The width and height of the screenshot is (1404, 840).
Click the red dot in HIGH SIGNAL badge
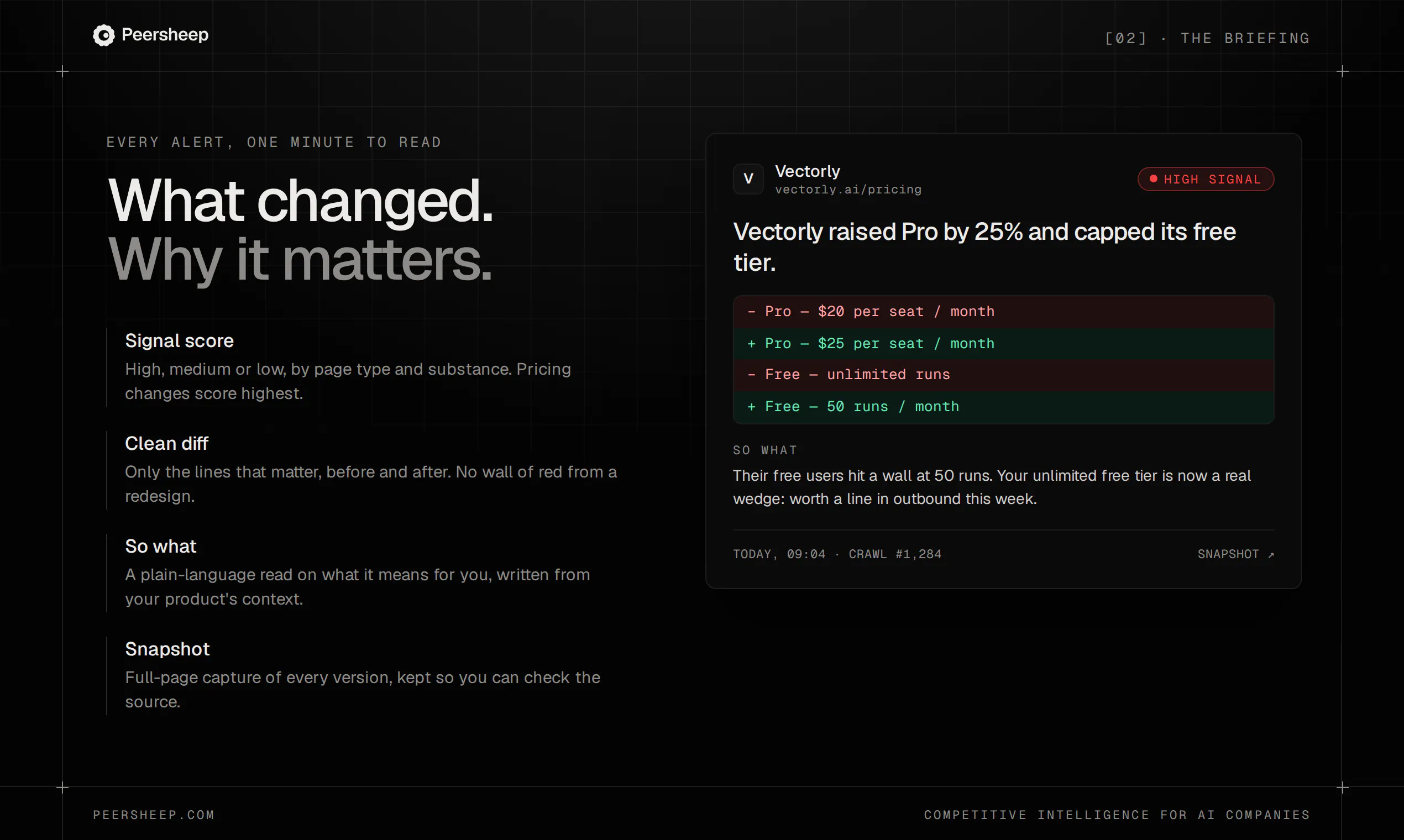coord(1153,179)
